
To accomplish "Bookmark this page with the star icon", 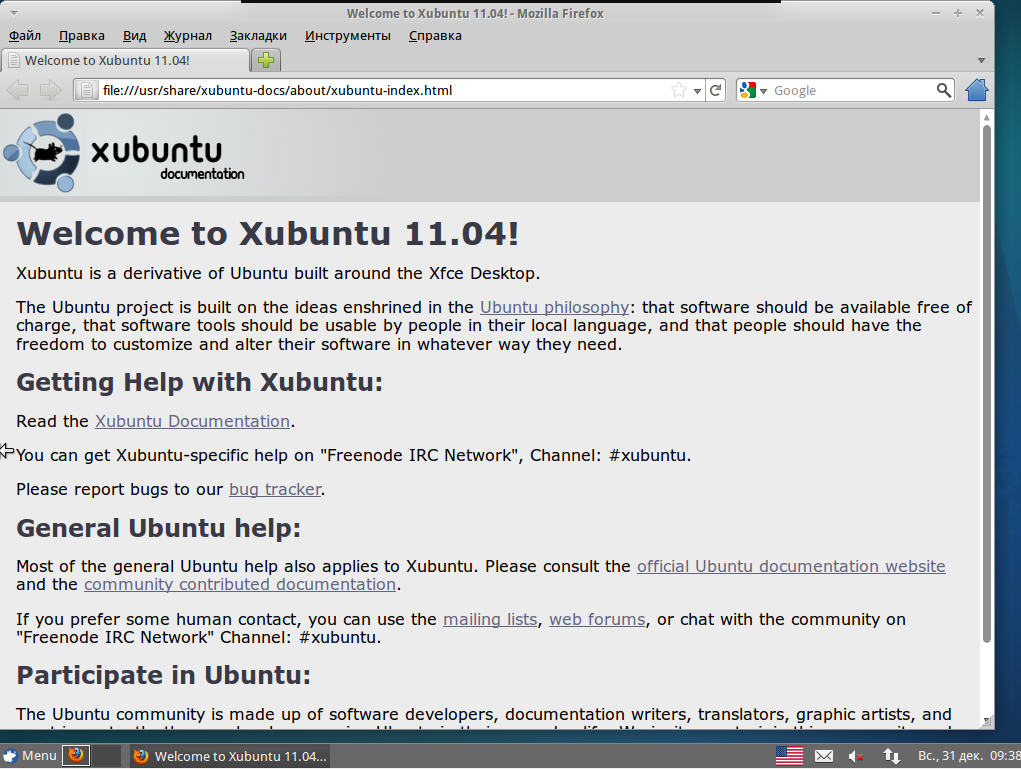I will point(678,91).
